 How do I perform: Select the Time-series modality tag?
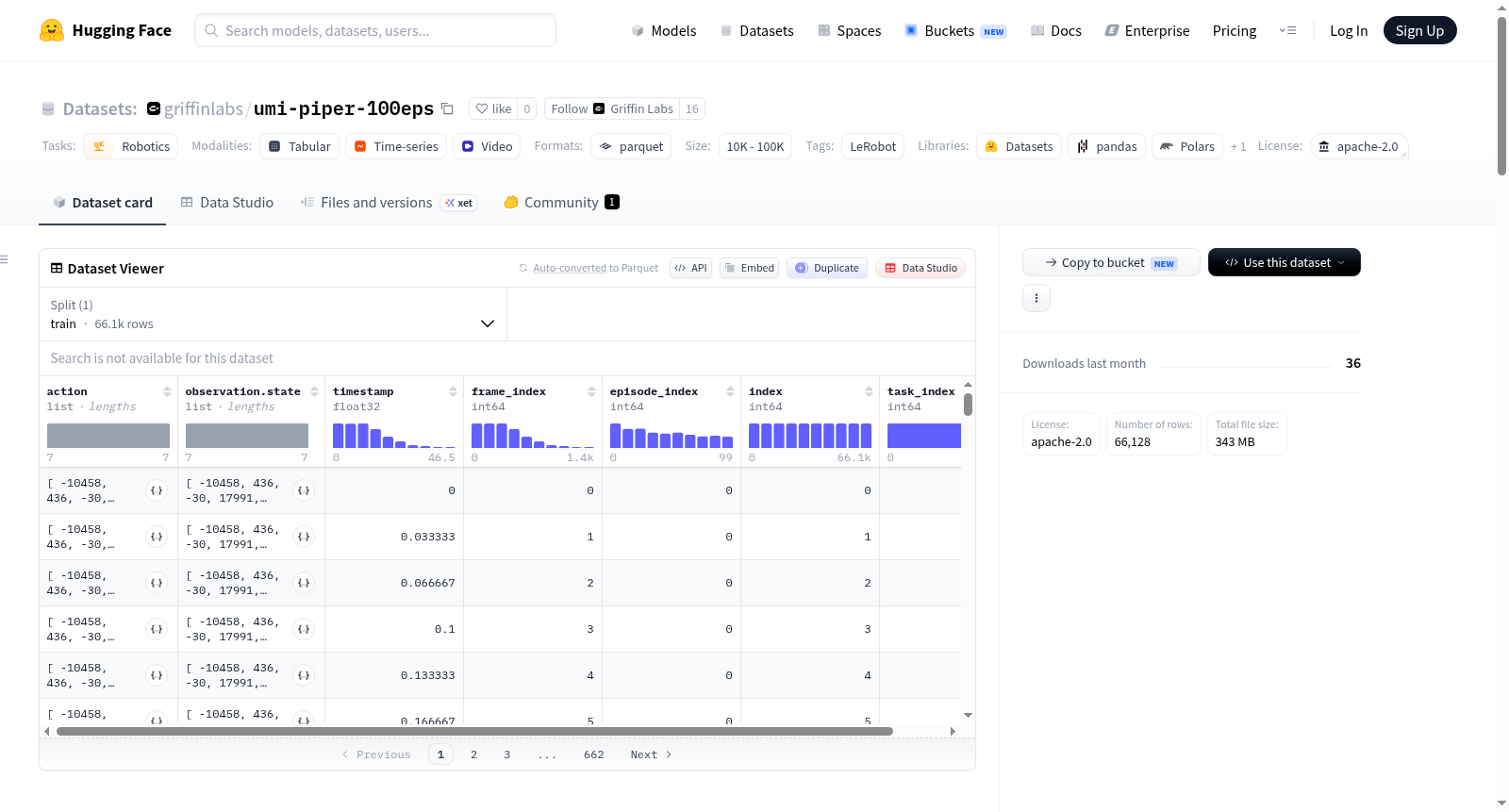(396, 146)
